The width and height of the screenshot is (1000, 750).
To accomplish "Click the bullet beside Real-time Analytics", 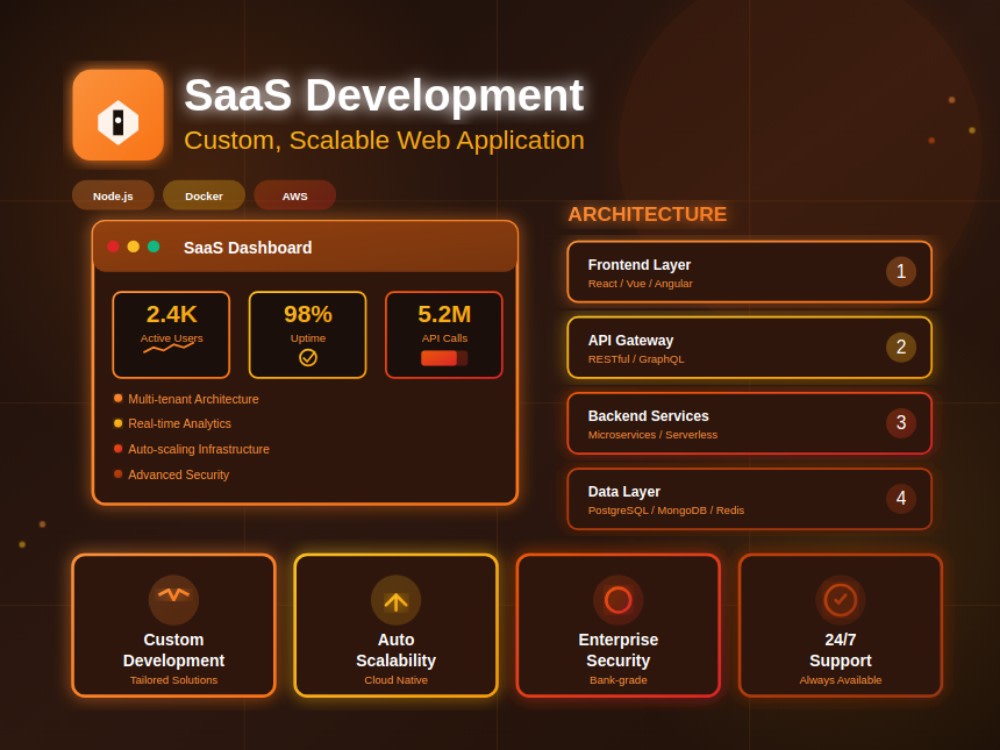I will tap(118, 423).
